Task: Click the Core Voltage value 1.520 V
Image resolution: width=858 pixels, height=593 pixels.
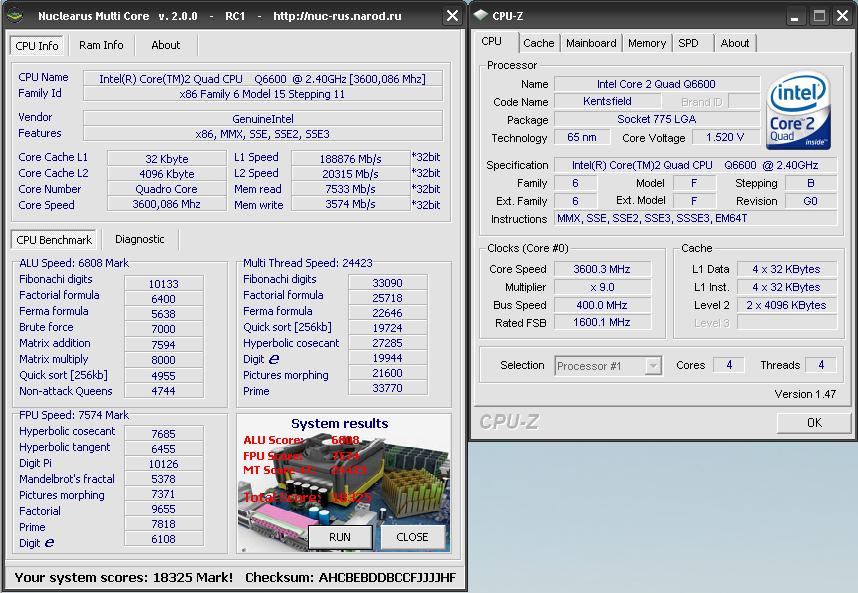Action: pyautogui.click(x=725, y=137)
